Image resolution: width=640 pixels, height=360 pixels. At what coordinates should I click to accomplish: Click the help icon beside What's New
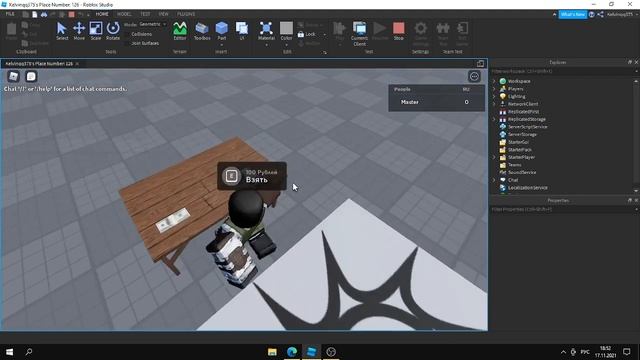(591, 14)
